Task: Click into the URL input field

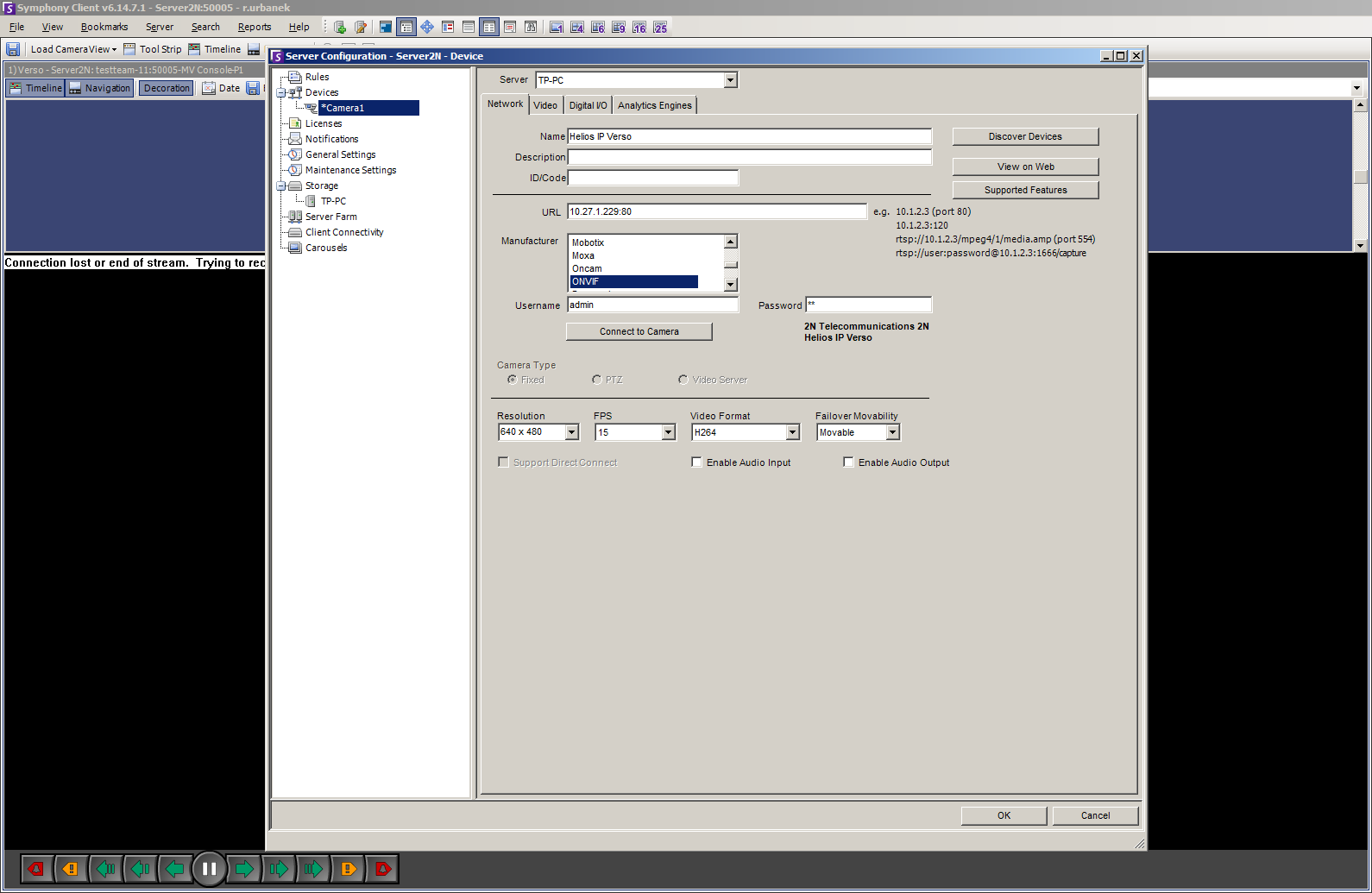Action: [x=716, y=211]
